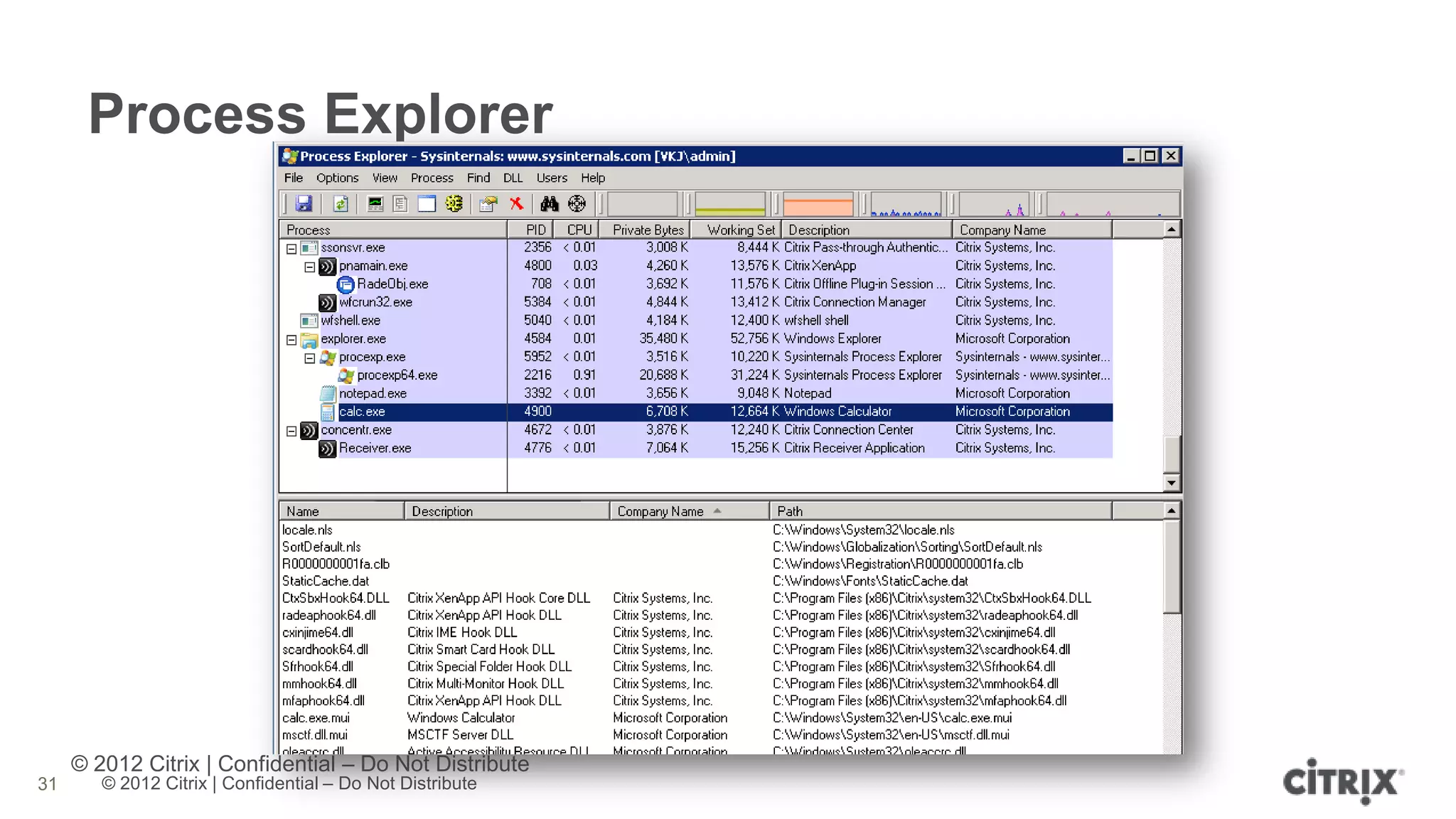Screen dimensions: 1456x819
Task: Click the concentr.exe process icon
Action: click(x=309, y=431)
